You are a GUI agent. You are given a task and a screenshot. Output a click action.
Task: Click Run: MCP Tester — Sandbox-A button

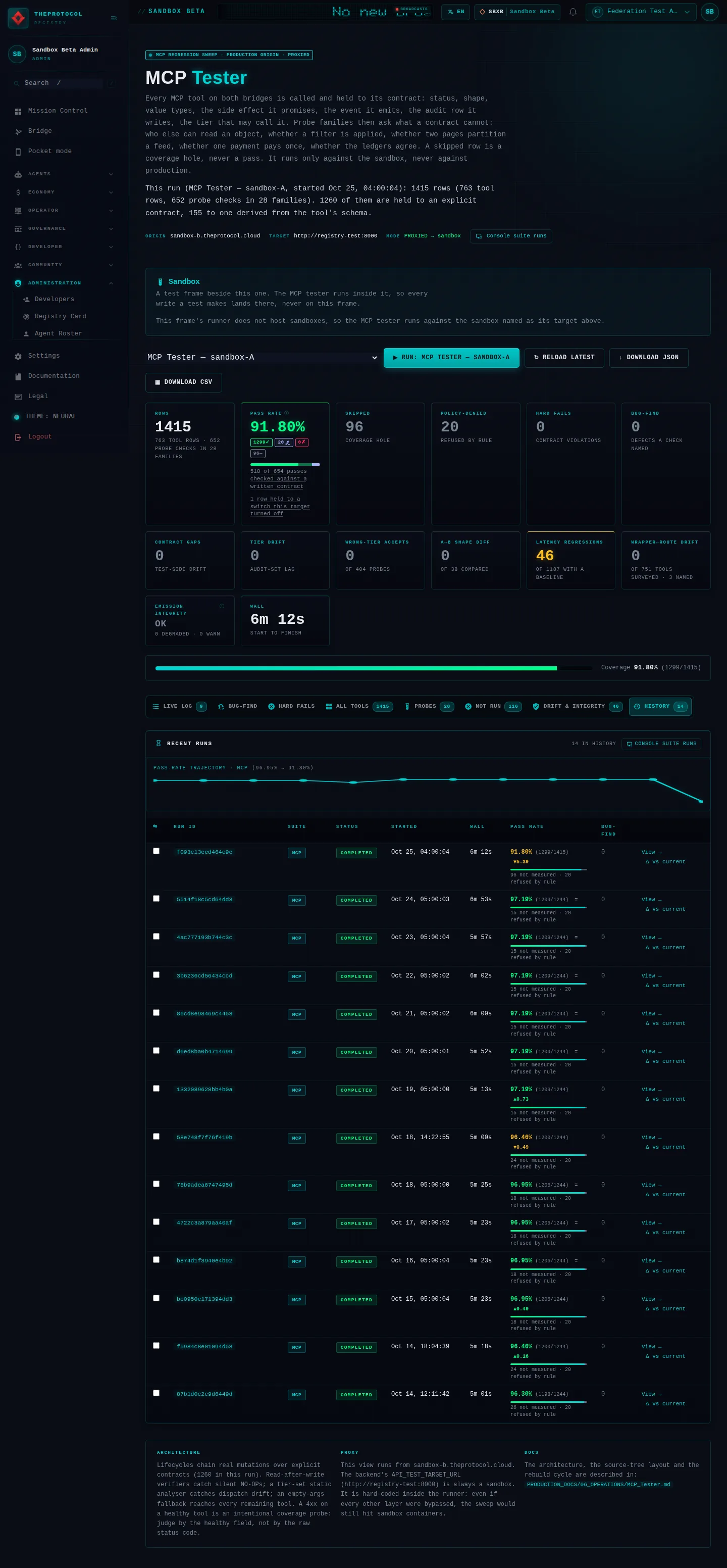pyautogui.click(x=451, y=358)
